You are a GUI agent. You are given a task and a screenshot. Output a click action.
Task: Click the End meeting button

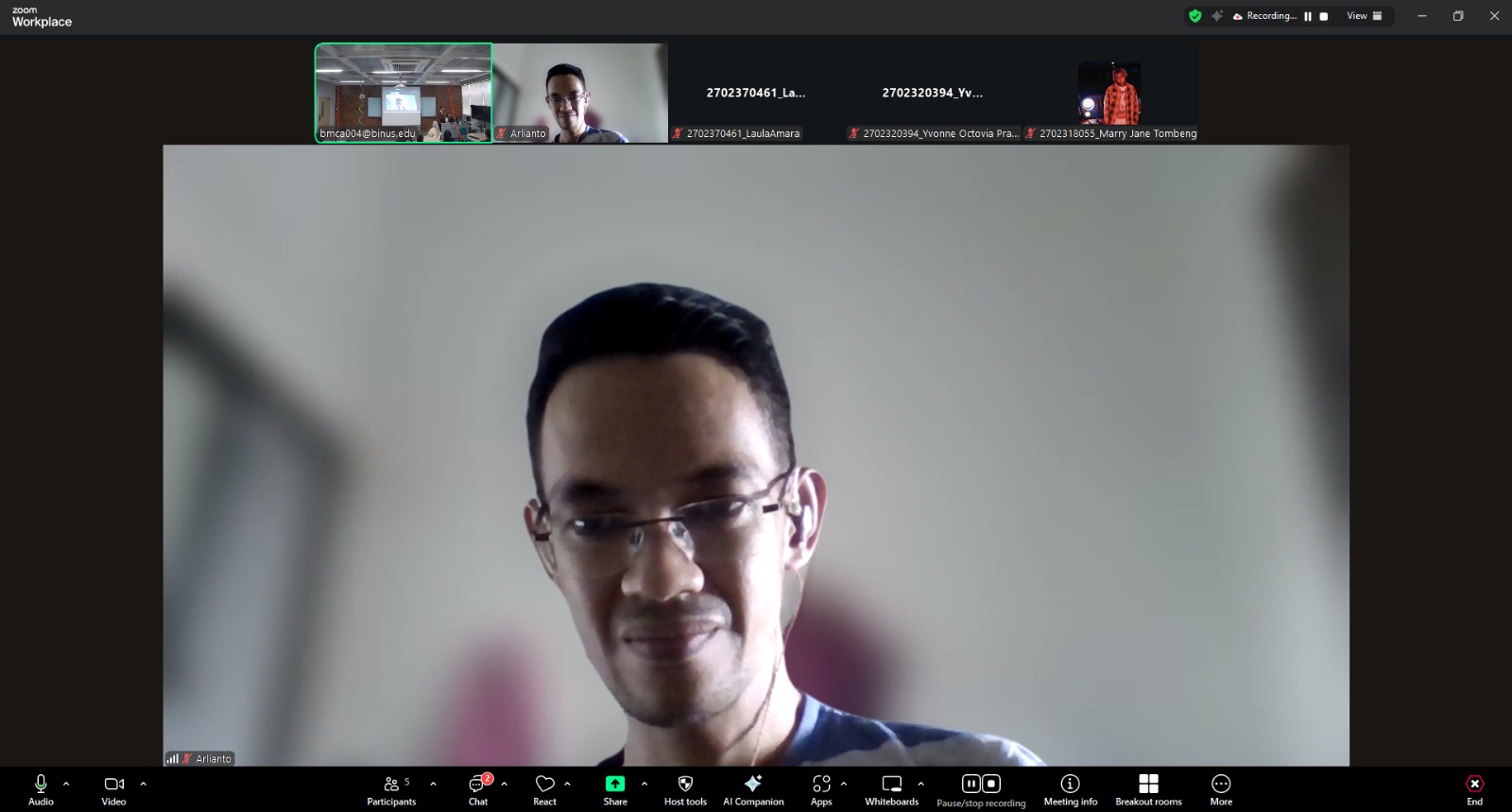coord(1474,789)
